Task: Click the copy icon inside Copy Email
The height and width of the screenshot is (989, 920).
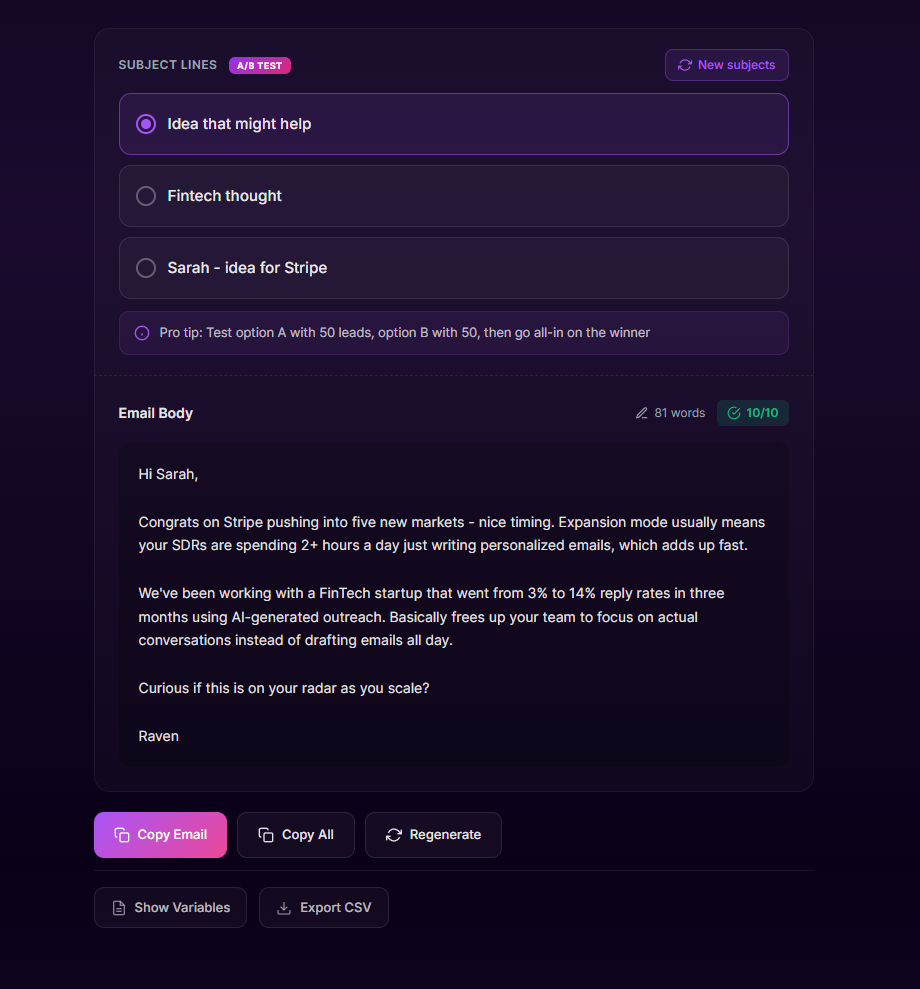Action: click(122, 834)
